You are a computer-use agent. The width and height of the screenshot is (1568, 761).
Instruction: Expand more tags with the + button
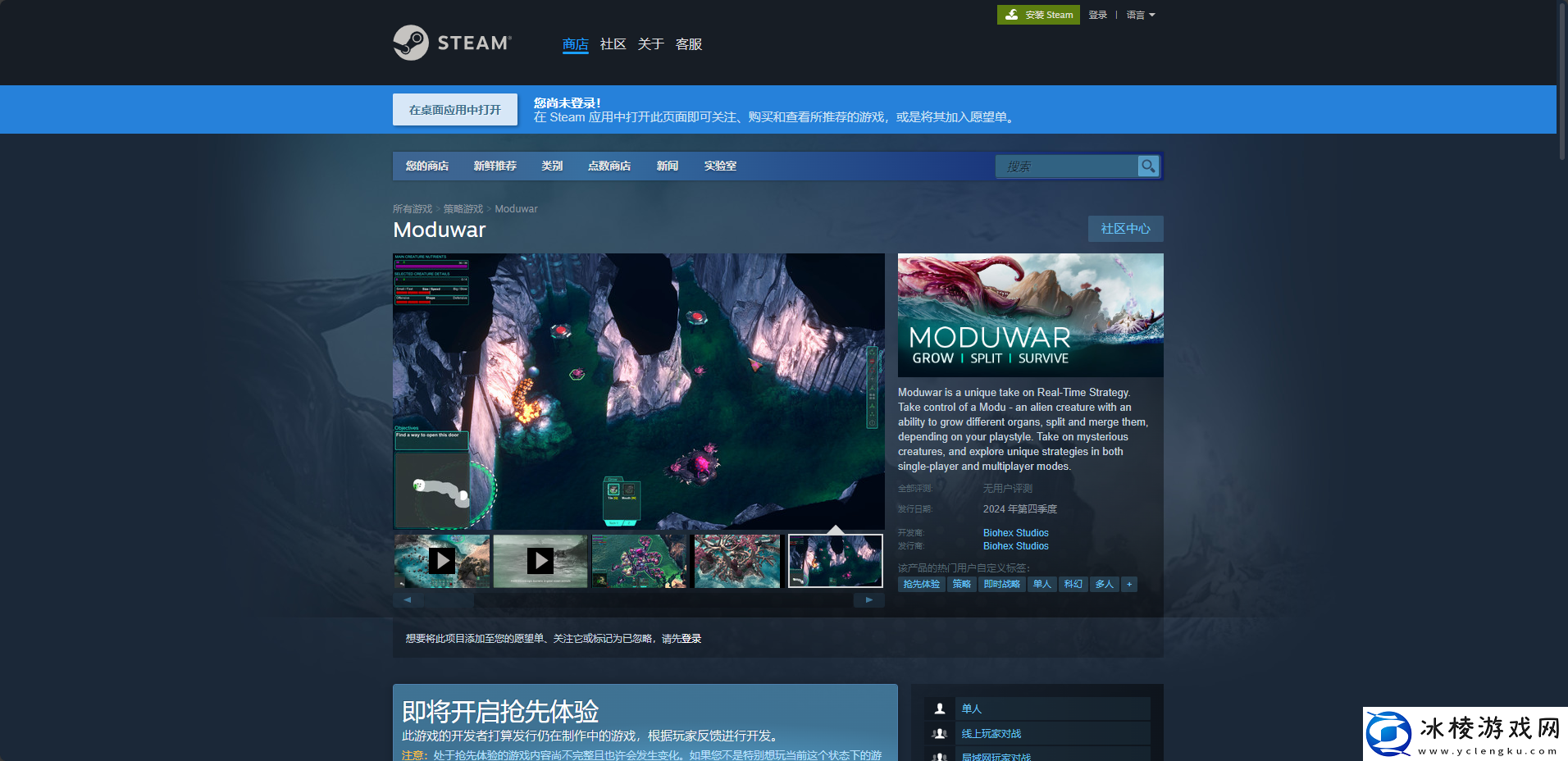(1129, 584)
